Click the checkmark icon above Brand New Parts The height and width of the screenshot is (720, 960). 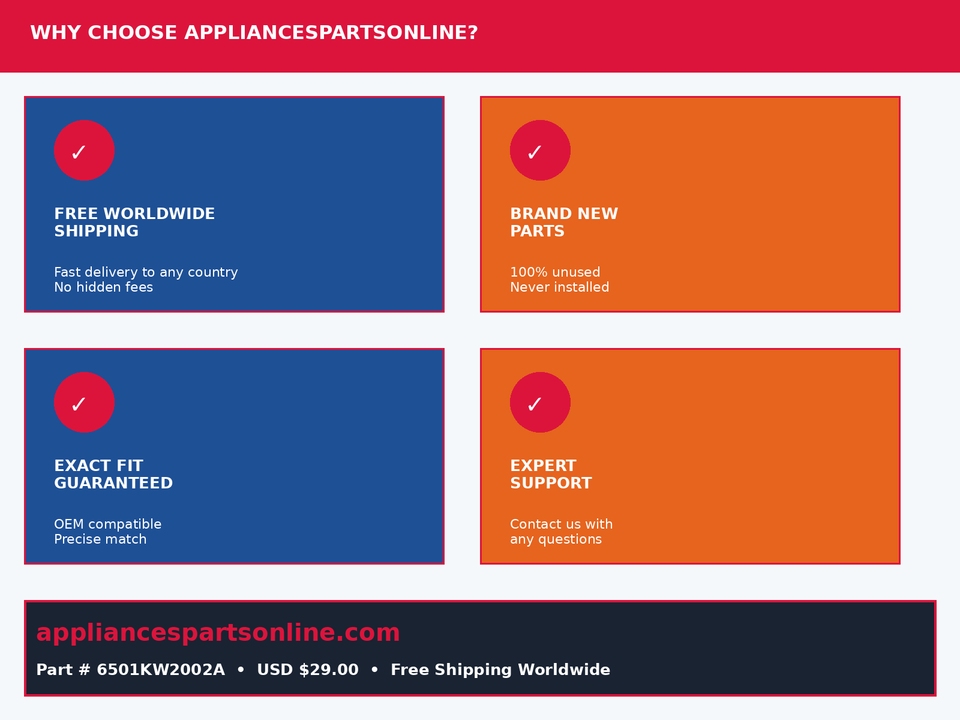pyautogui.click(x=540, y=151)
